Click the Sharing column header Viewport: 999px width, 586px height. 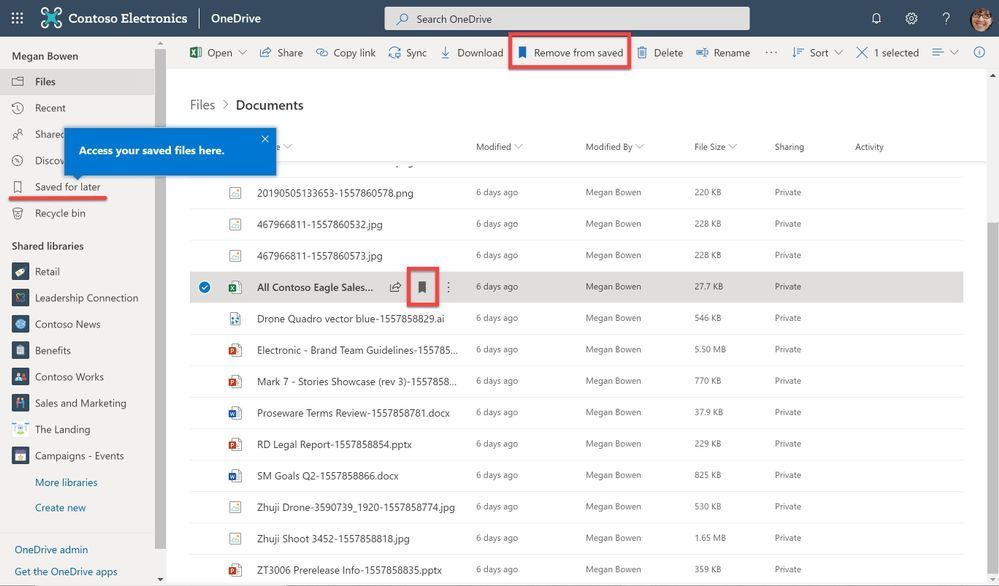tap(789, 146)
